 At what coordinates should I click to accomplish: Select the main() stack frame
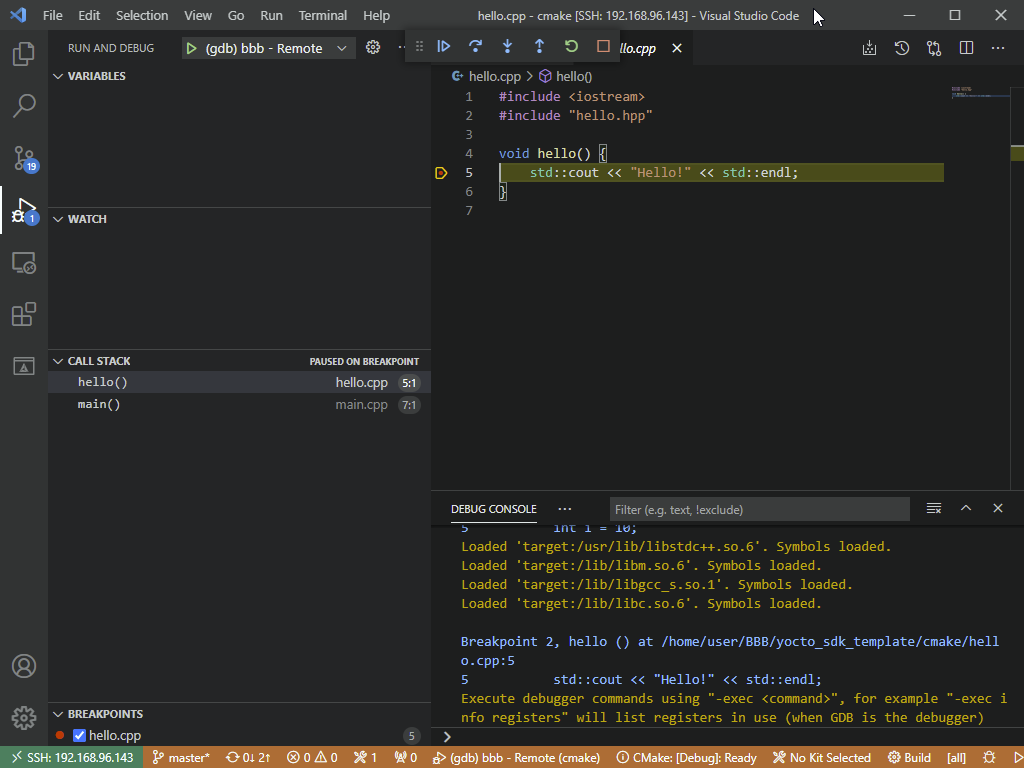pyautogui.click(x=99, y=405)
